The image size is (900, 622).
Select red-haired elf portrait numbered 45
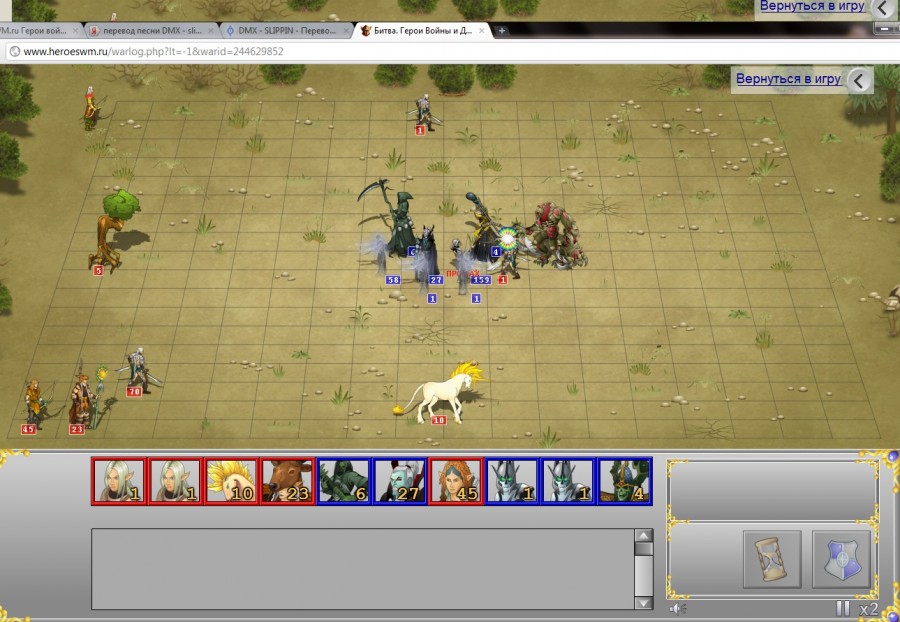pos(456,481)
